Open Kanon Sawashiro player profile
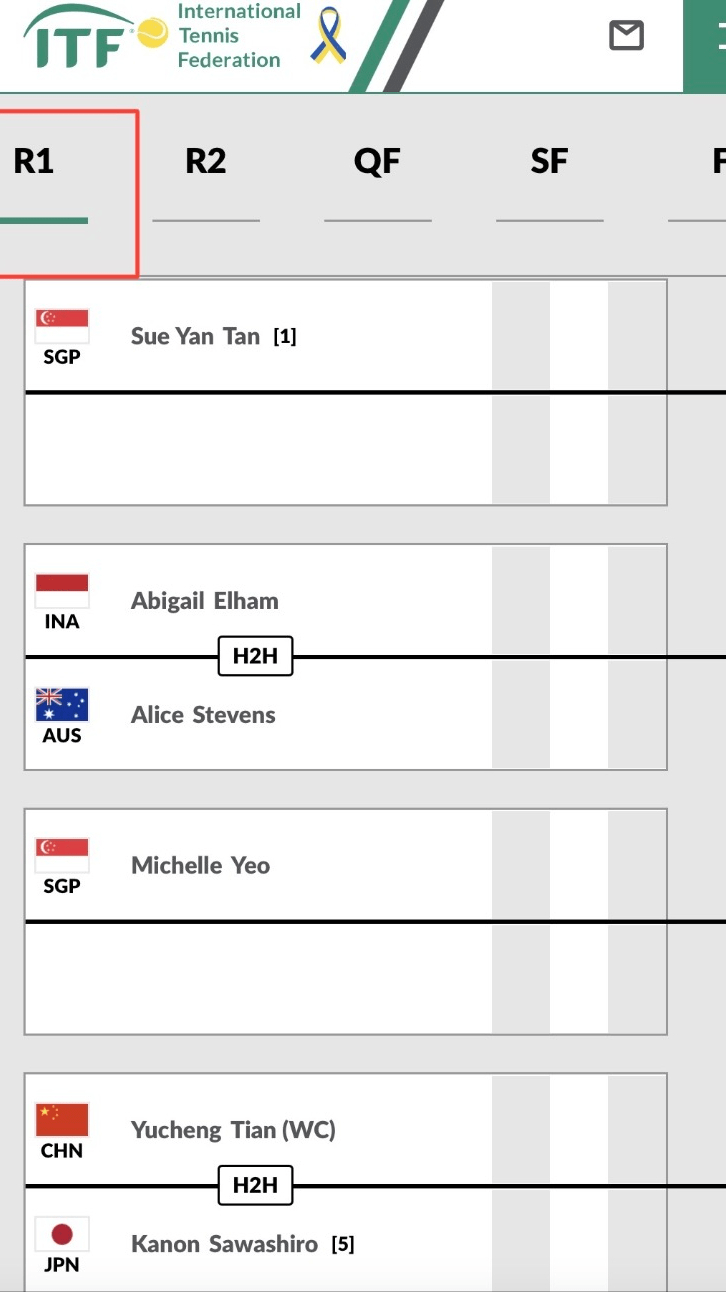This screenshot has height=1292, width=726. click(x=224, y=1244)
